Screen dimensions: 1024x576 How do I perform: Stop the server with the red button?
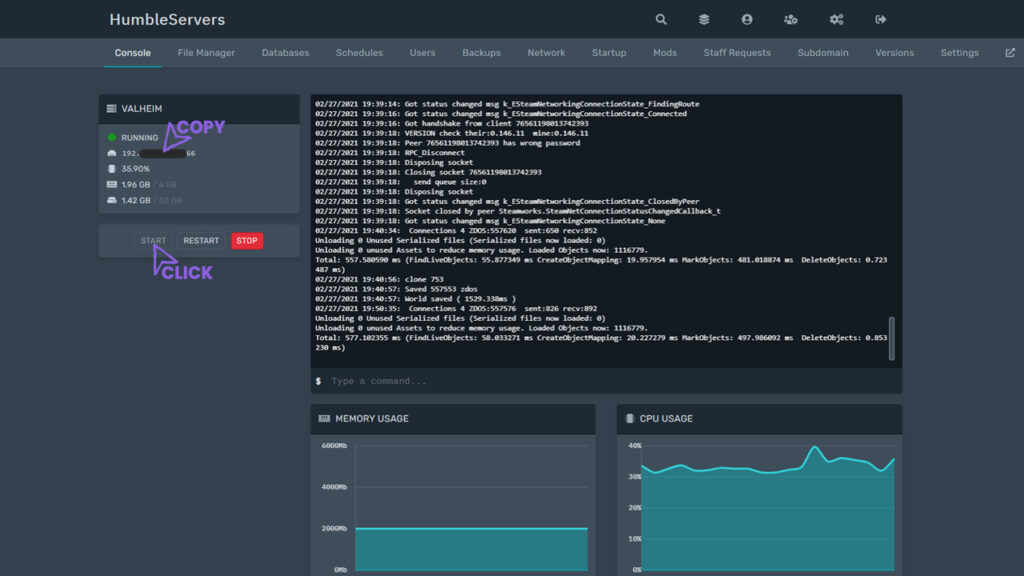point(247,241)
